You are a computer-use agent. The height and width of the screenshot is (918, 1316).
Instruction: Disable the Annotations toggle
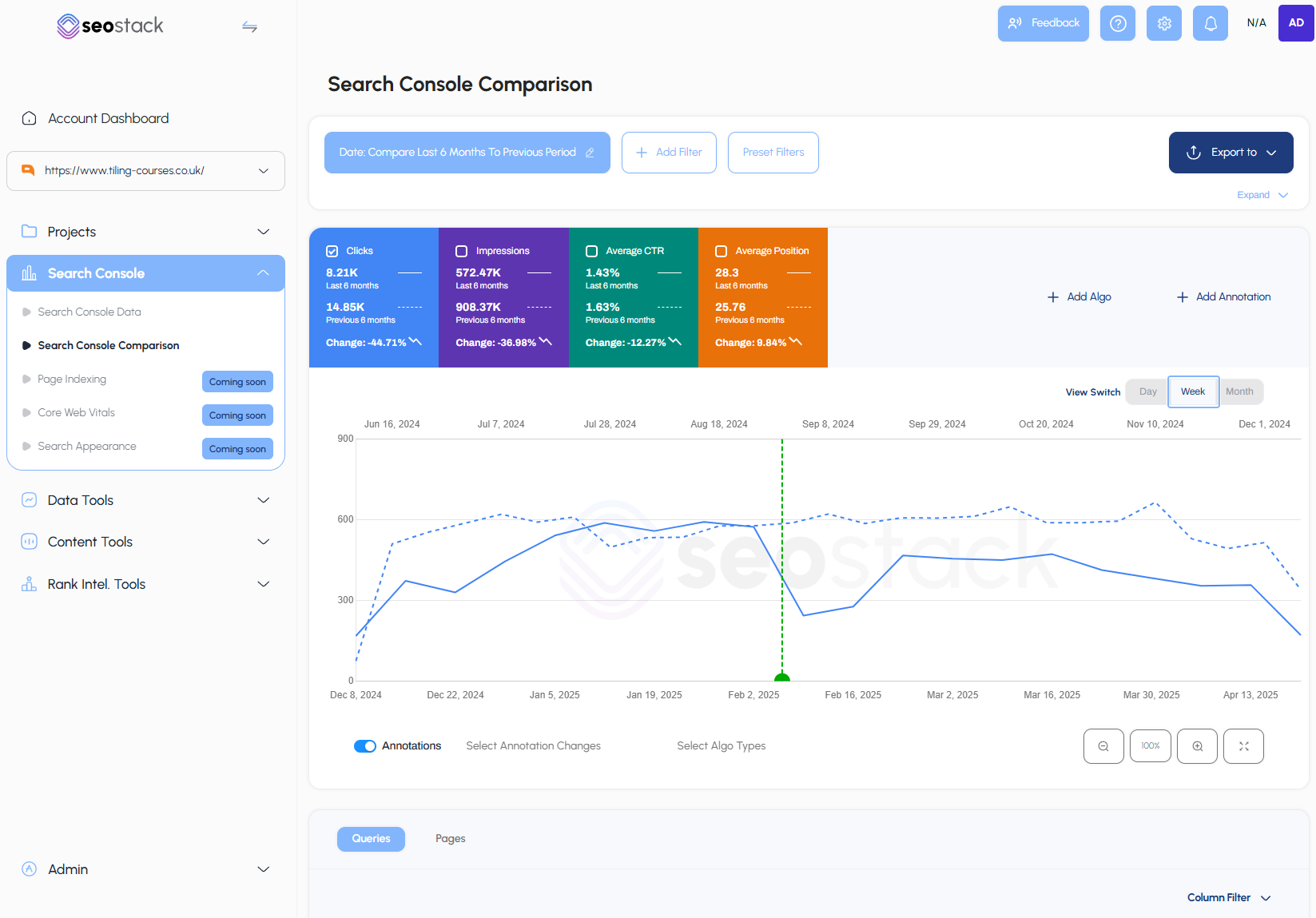pos(365,745)
